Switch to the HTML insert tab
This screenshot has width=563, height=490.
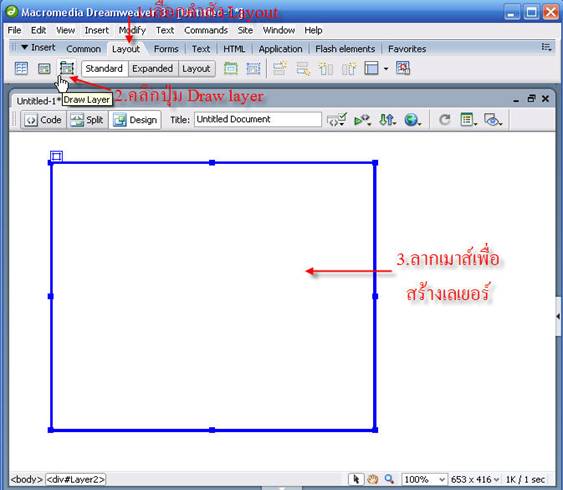click(234, 49)
